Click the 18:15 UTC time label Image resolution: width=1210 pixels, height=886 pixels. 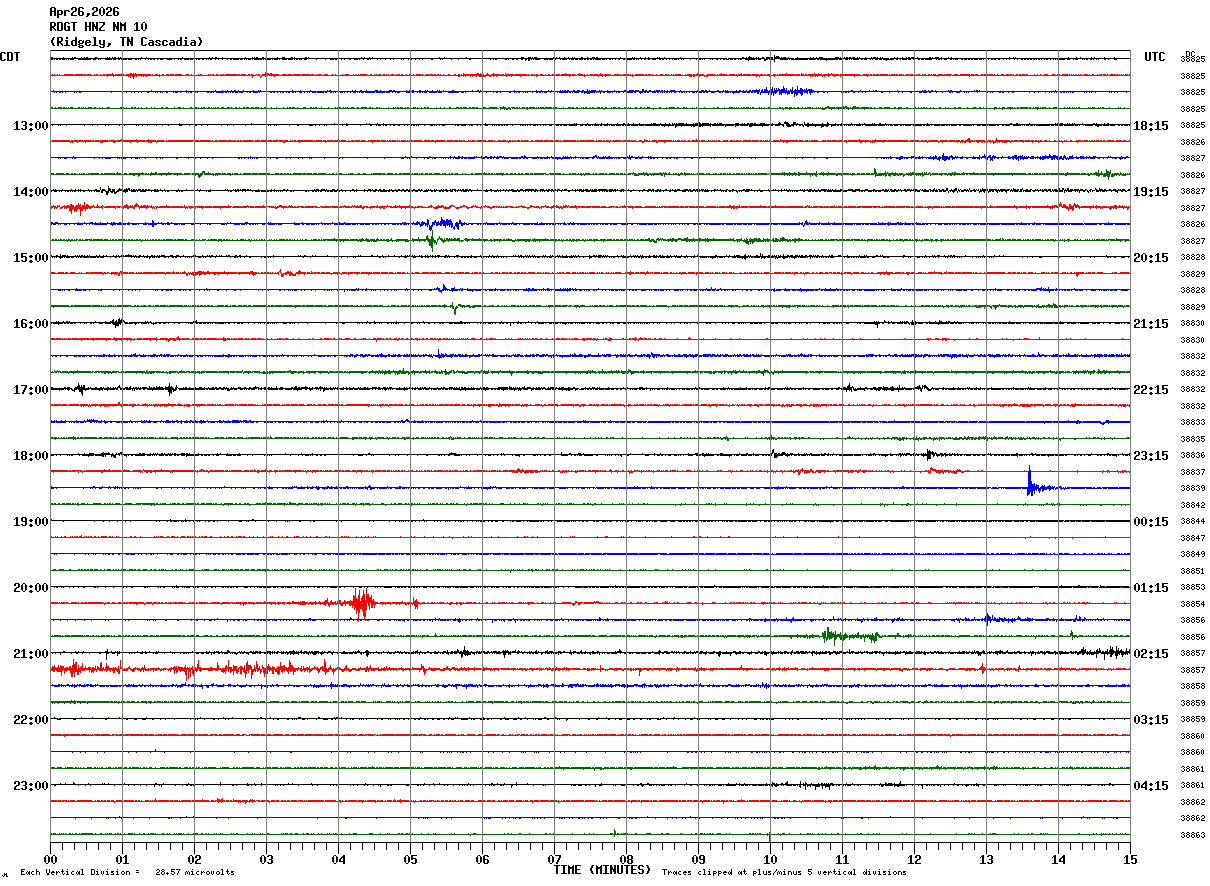coord(1151,126)
